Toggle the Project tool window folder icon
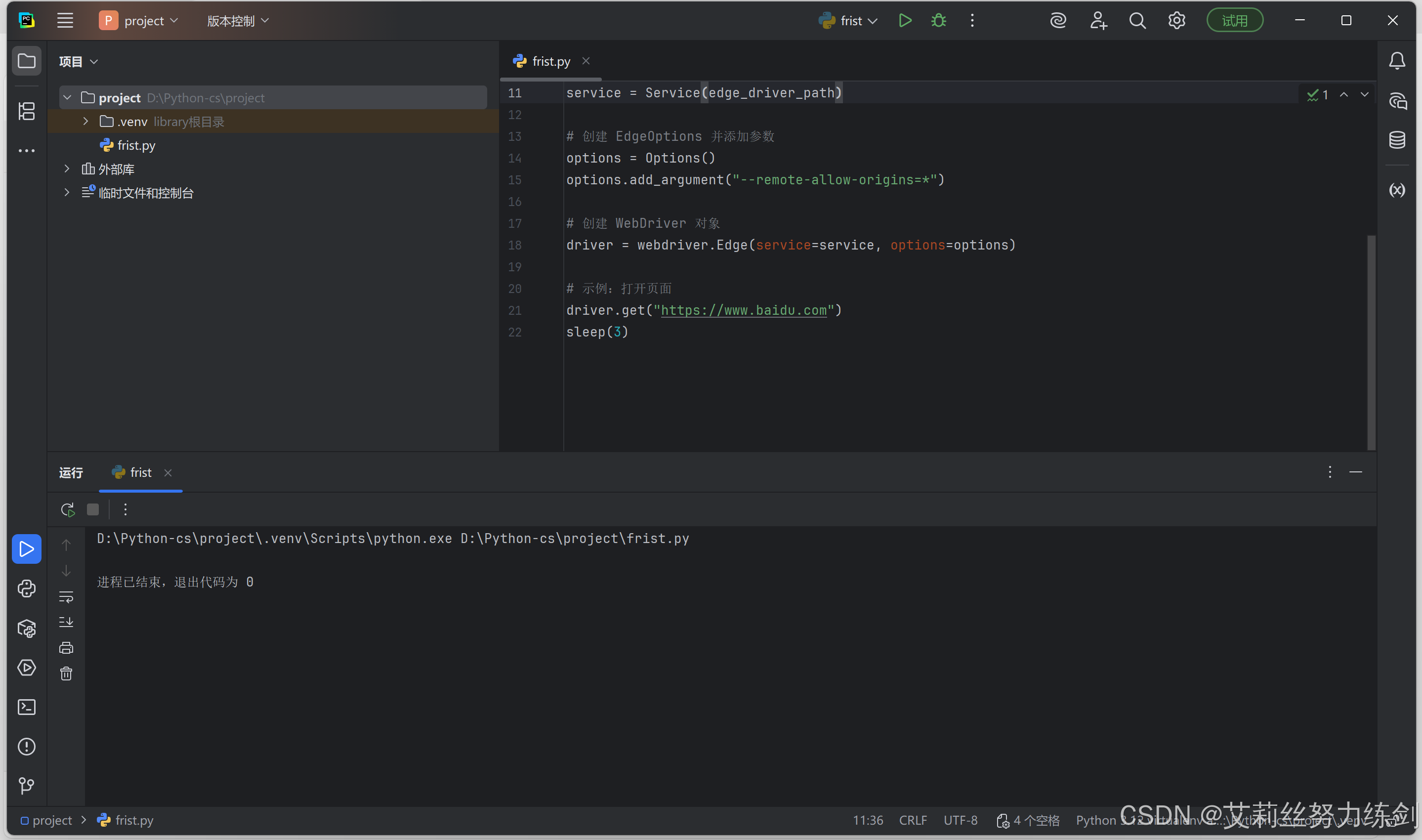Screen dimensions: 1422x840 coord(27,61)
